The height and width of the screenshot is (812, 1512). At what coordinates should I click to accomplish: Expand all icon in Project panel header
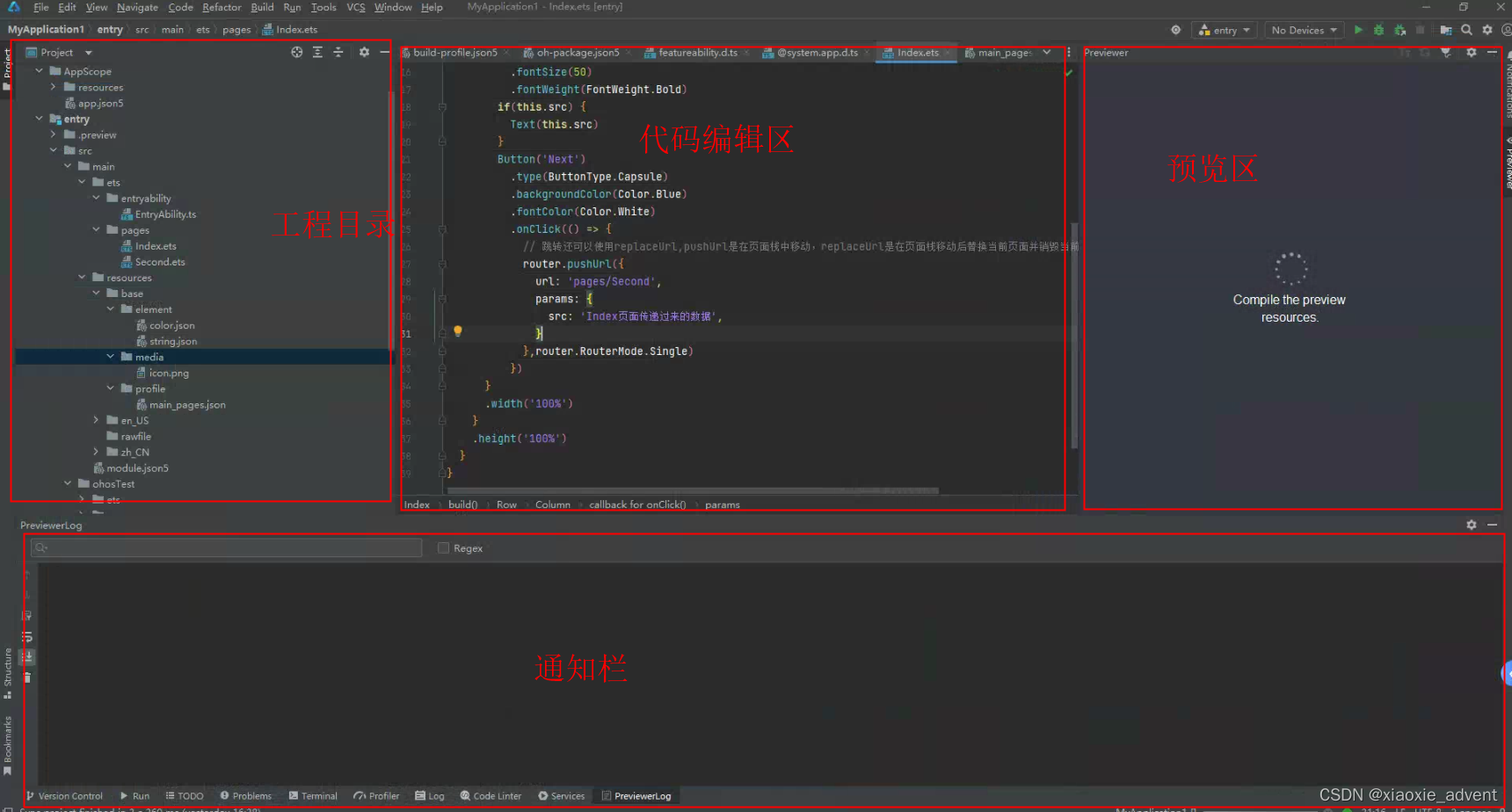pos(317,53)
